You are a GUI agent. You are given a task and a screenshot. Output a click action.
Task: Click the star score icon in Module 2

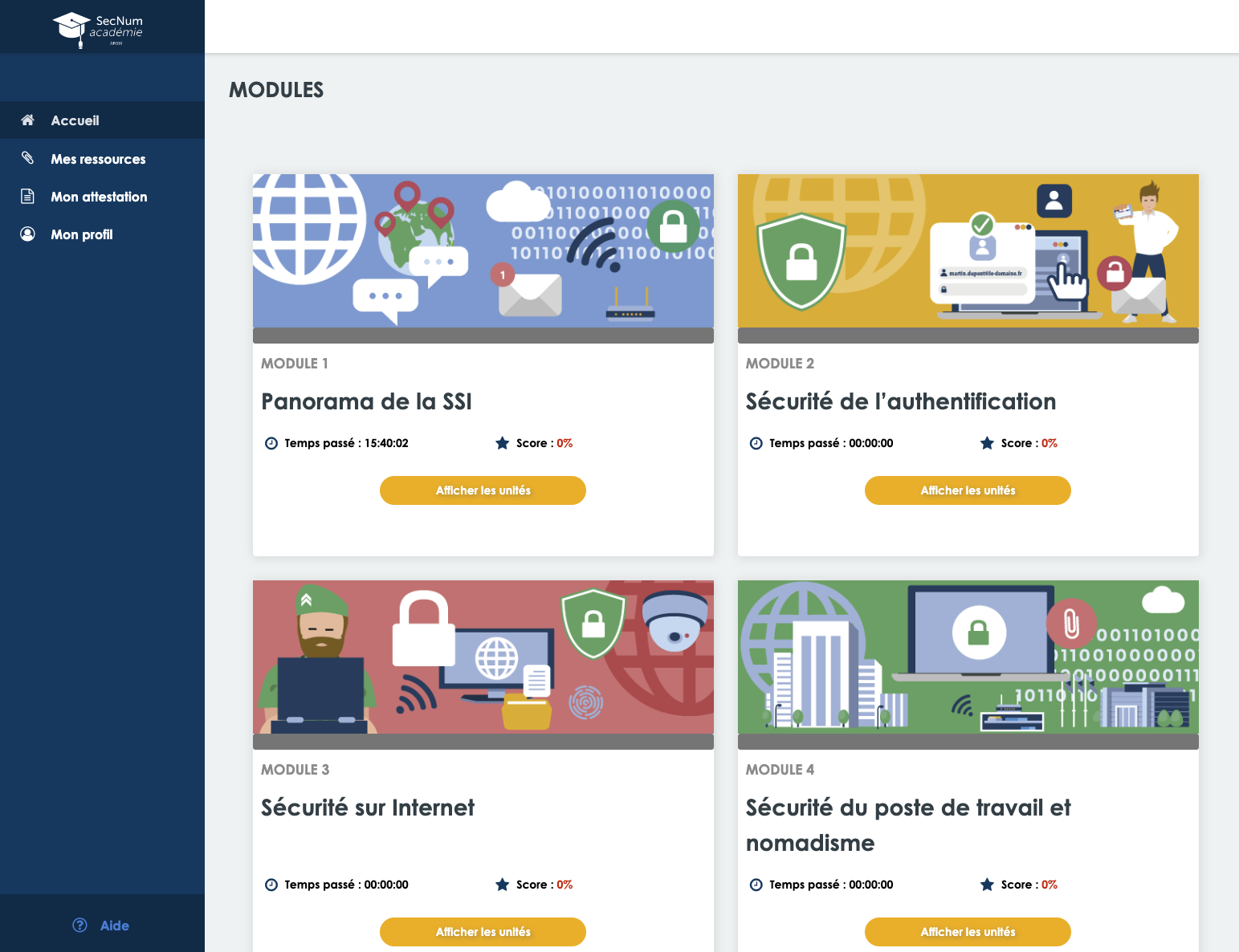point(987,443)
